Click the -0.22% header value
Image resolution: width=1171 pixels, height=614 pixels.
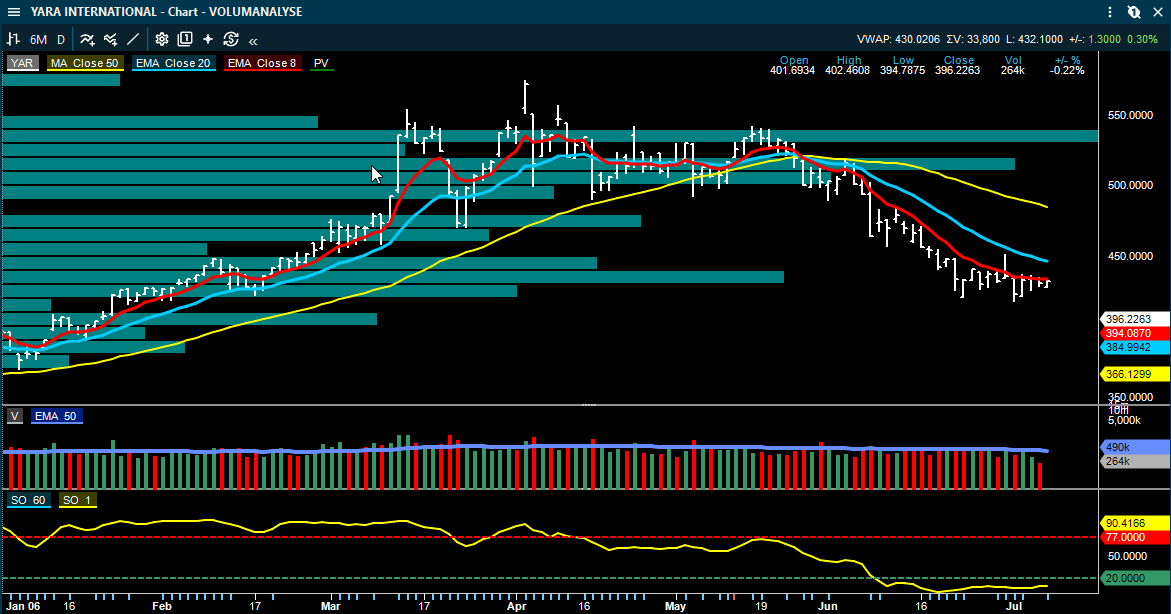(x=1067, y=70)
